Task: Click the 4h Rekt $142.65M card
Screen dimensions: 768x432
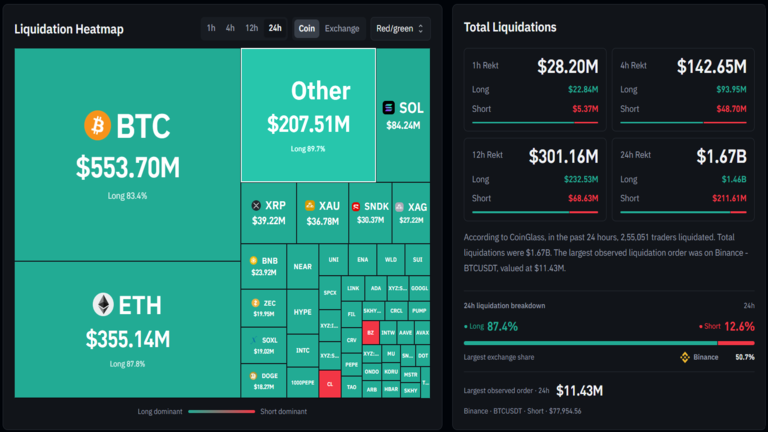Action: coord(683,90)
